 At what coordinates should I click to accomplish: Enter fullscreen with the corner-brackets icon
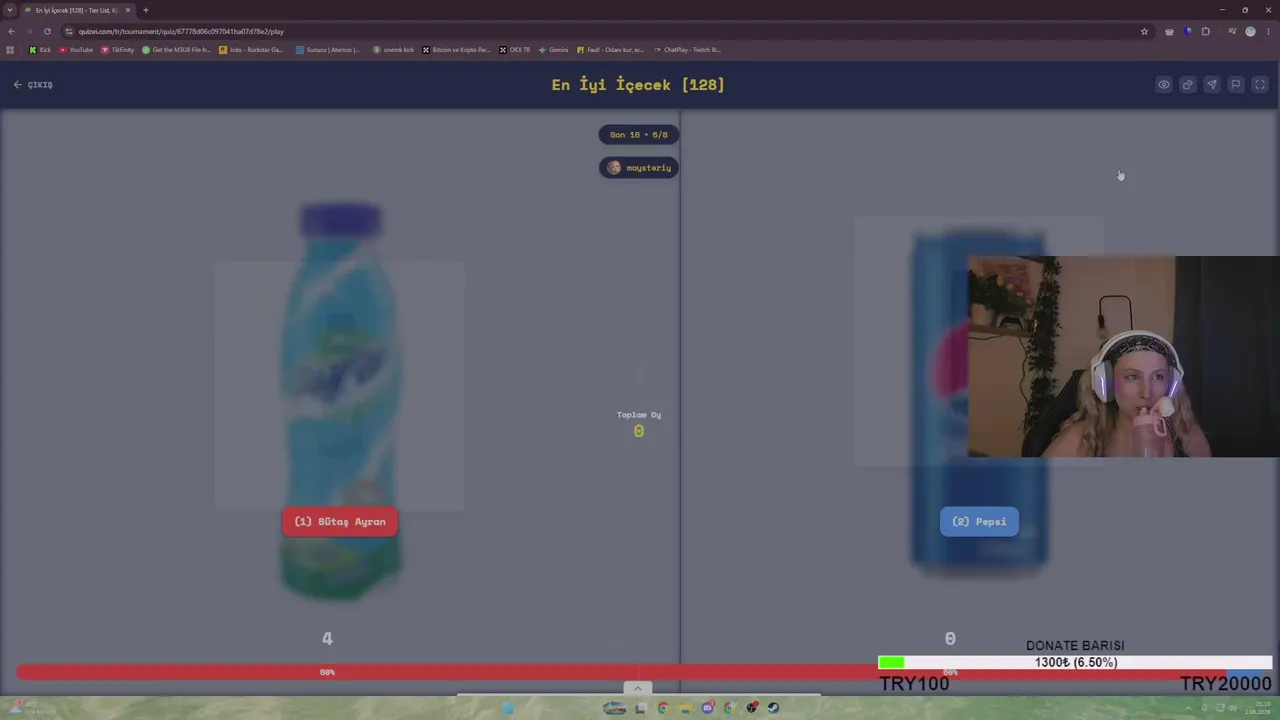tap(1260, 85)
